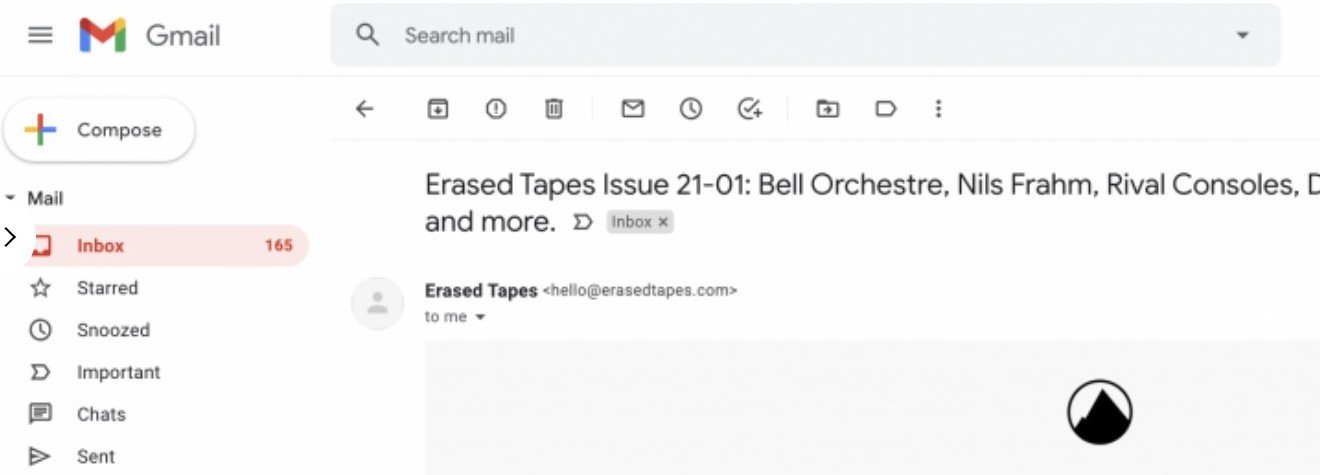The width and height of the screenshot is (1320, 475).
Task: Collapse the Mail section in the sidebar
Action: tap(10, 199)
